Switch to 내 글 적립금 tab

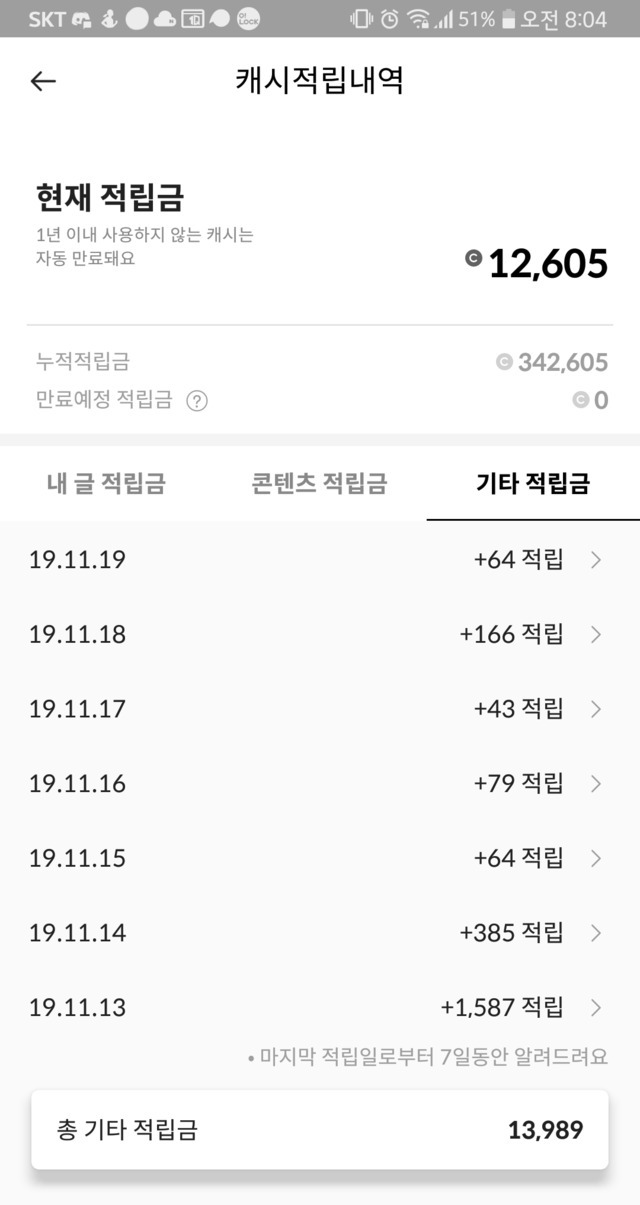click(106, 484)
